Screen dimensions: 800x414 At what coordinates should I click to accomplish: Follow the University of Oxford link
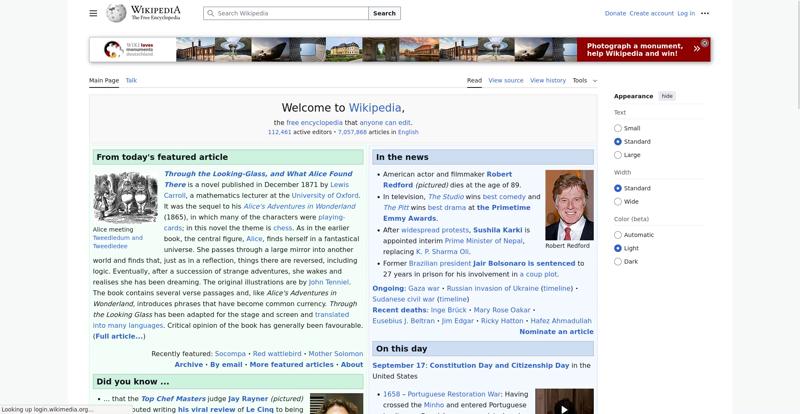[325, 195]
